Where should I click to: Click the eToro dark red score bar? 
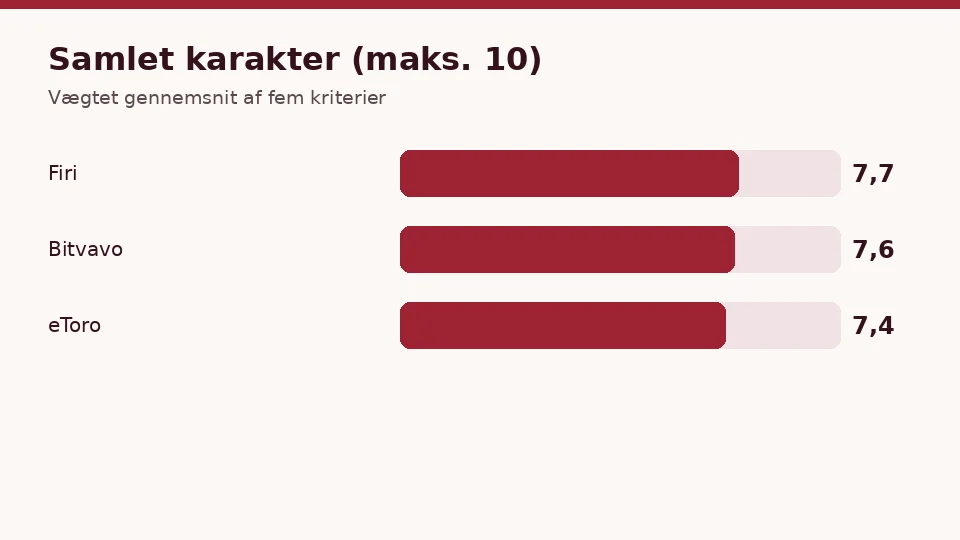[x=563, y=325]
